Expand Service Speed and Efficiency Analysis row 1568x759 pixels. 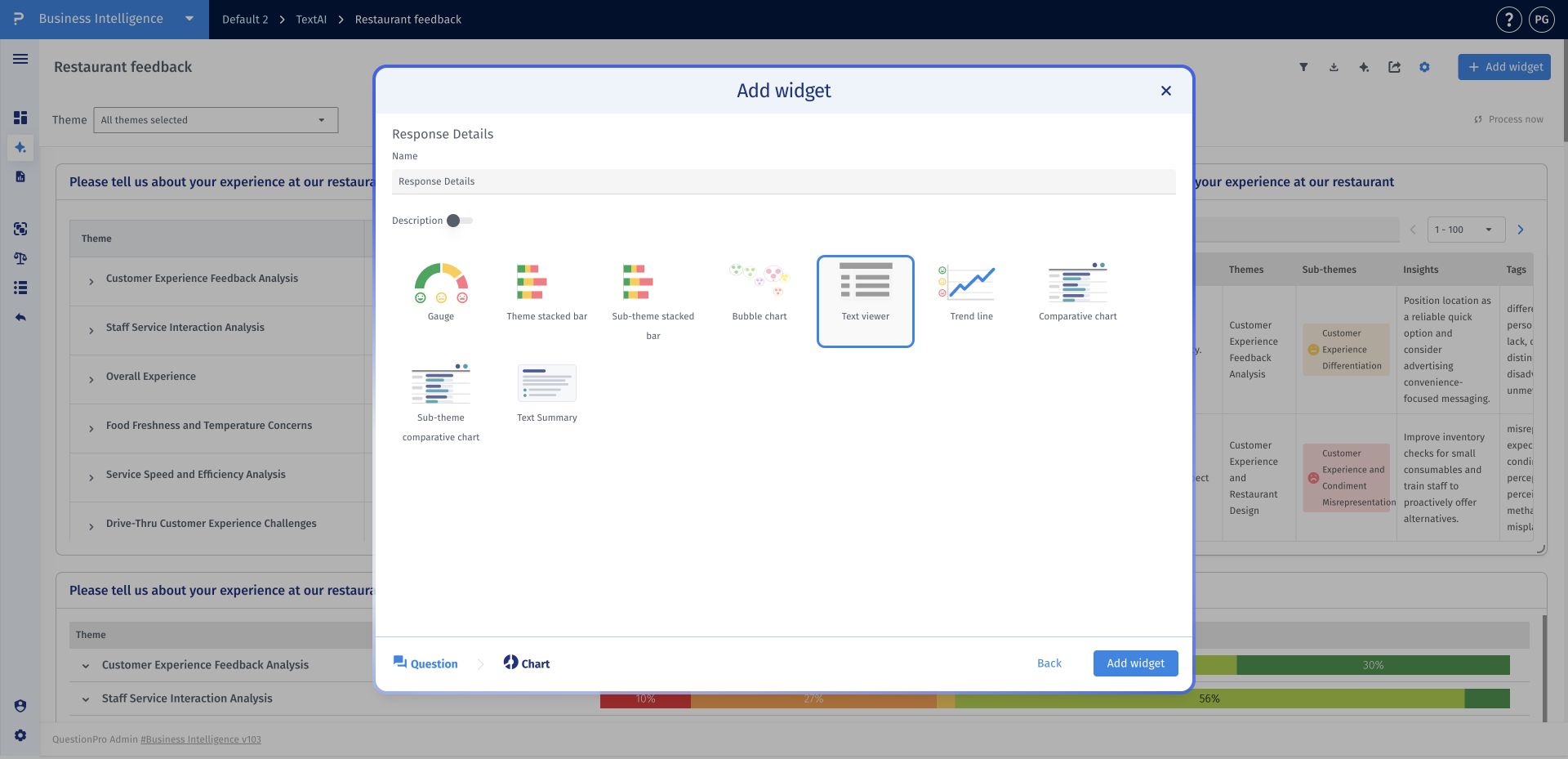point(91,477)
